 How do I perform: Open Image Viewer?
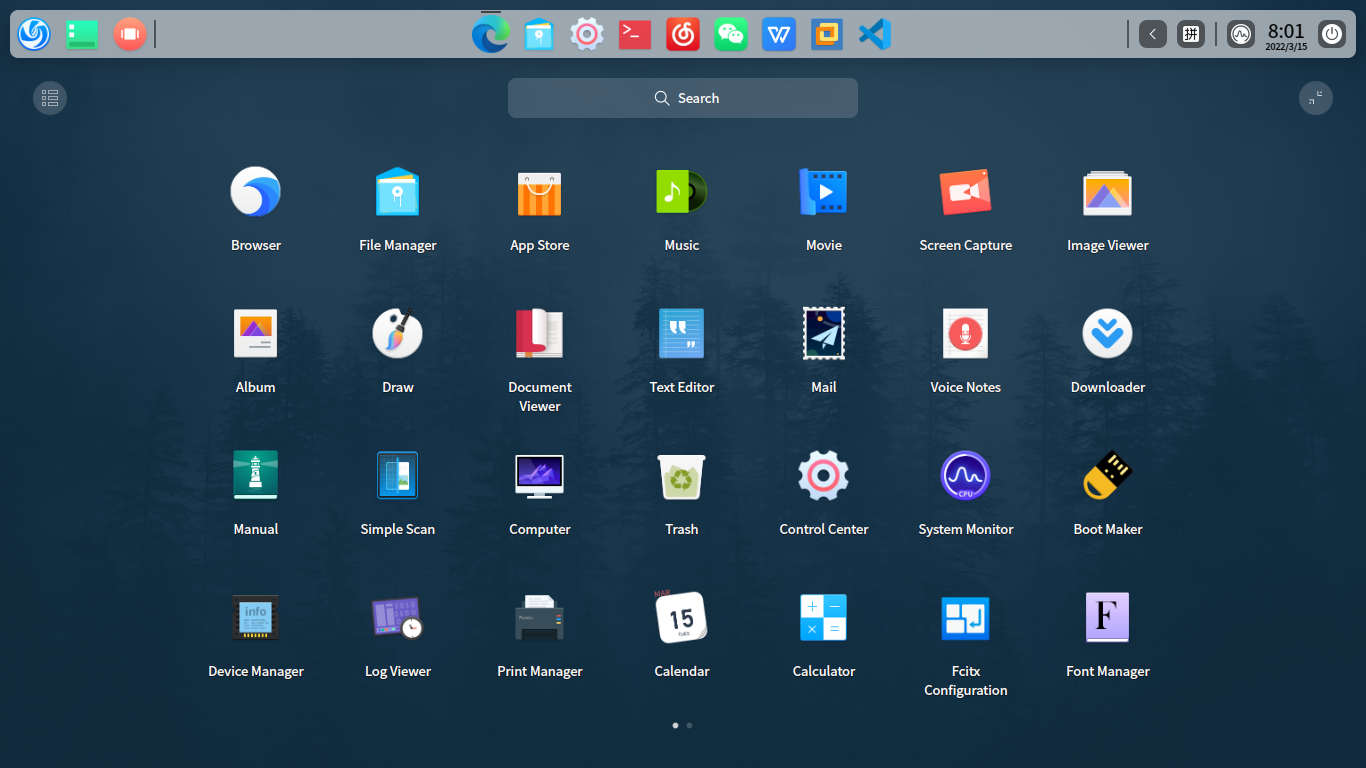point(1108,192)
